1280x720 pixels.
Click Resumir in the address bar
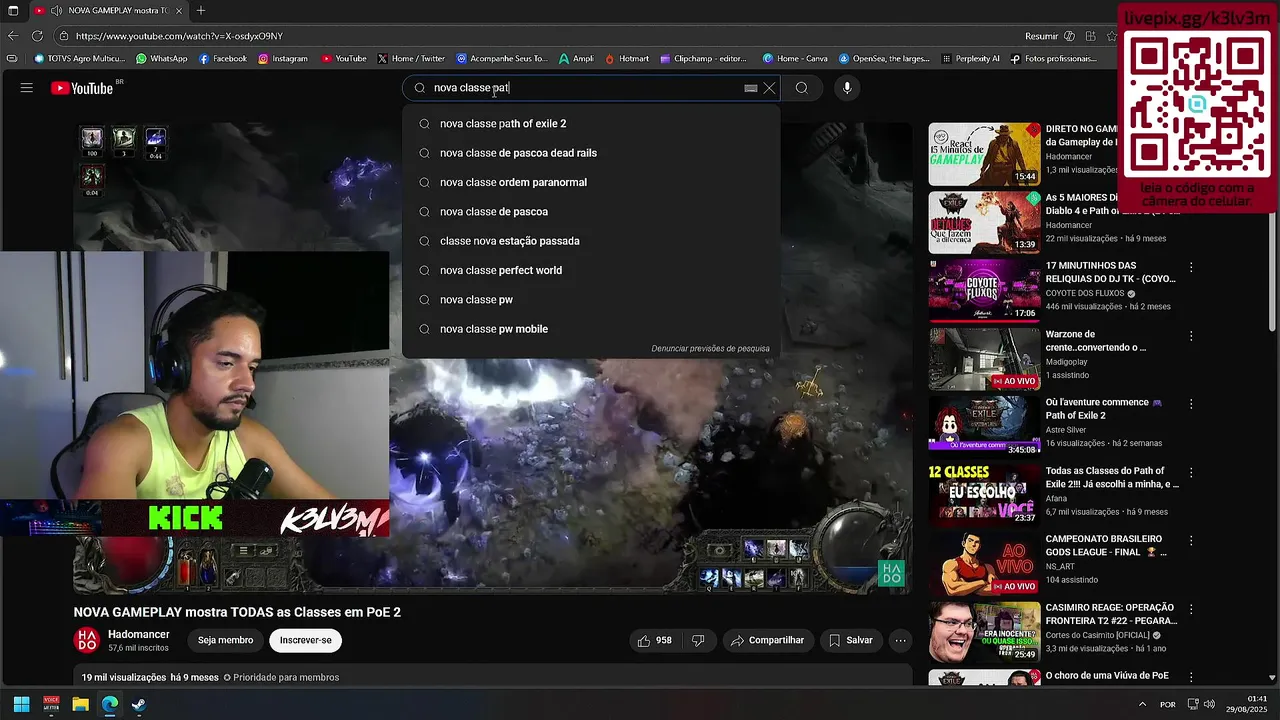click(x=1041, y=36)
